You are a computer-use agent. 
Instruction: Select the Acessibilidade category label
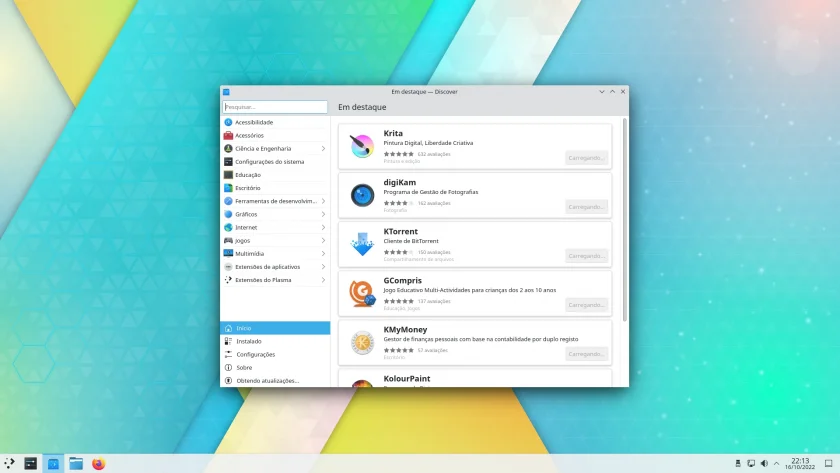click(254, 122)
